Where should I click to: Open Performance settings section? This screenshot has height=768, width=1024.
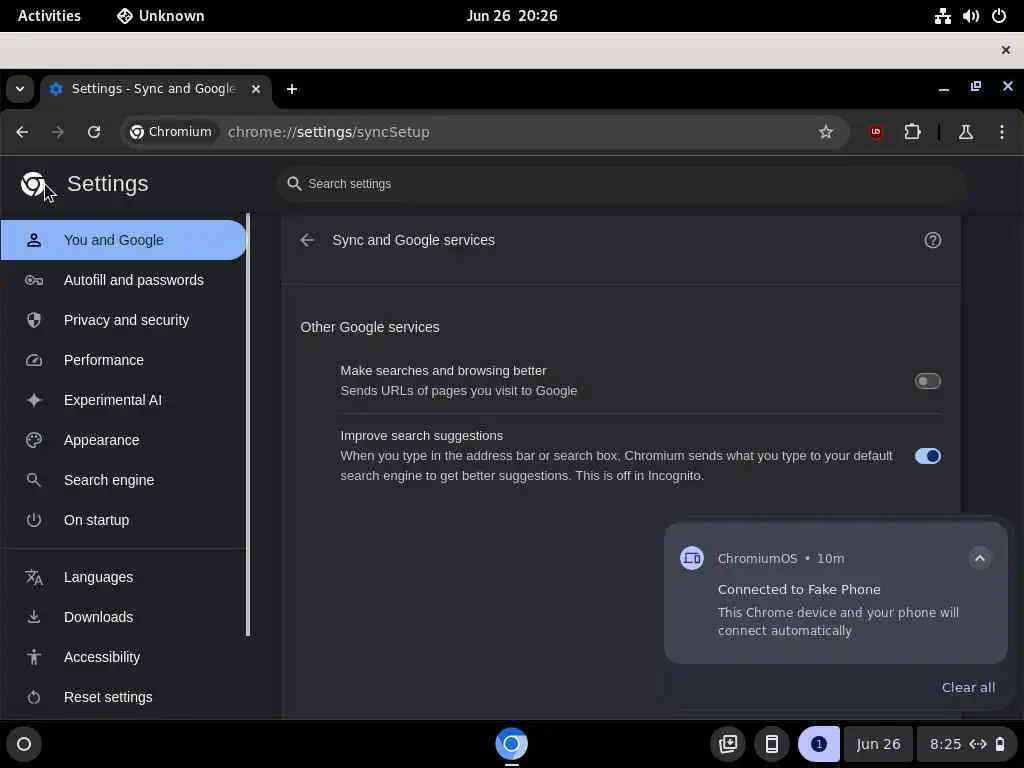tap(123, 360)
